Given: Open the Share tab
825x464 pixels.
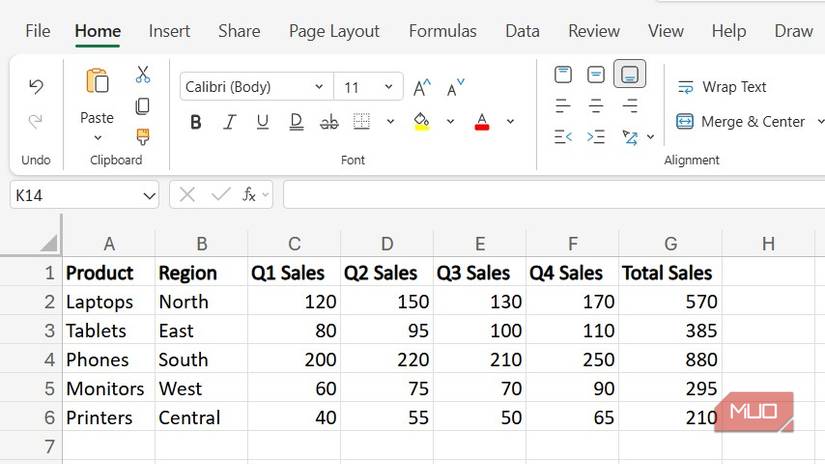Looking at the screenshot, I should [x=239, y=31].
